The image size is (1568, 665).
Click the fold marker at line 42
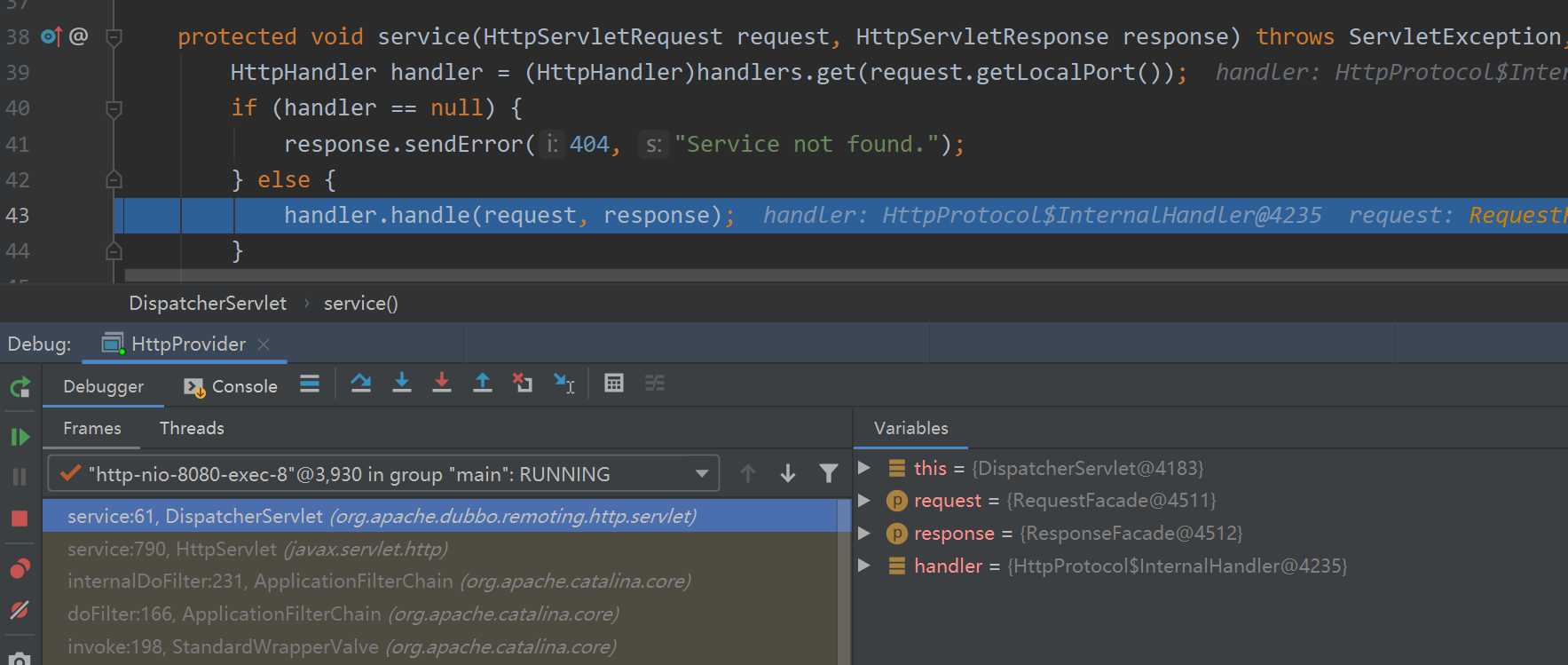point(114,180)
